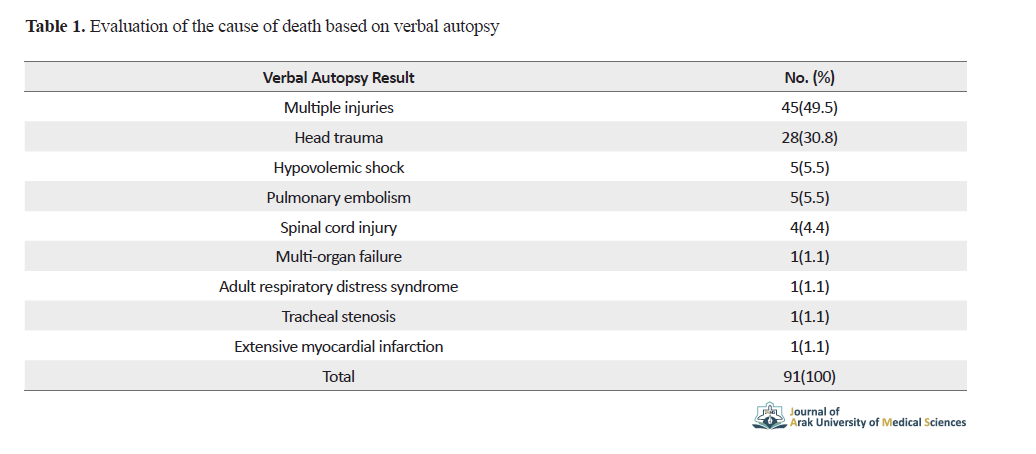This screenshot has width=1036, height=454.
Task: Click the total value 91(100)
Action: coord(809,376)
